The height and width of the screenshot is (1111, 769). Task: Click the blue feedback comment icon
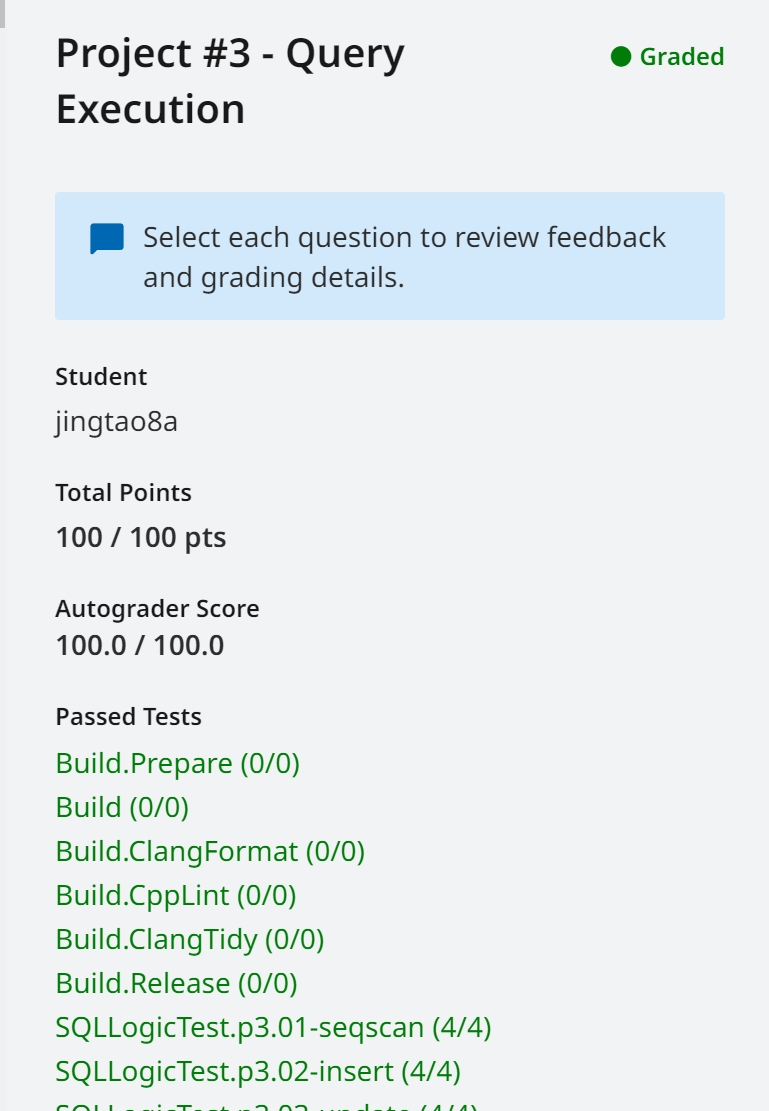pos(107,238)
